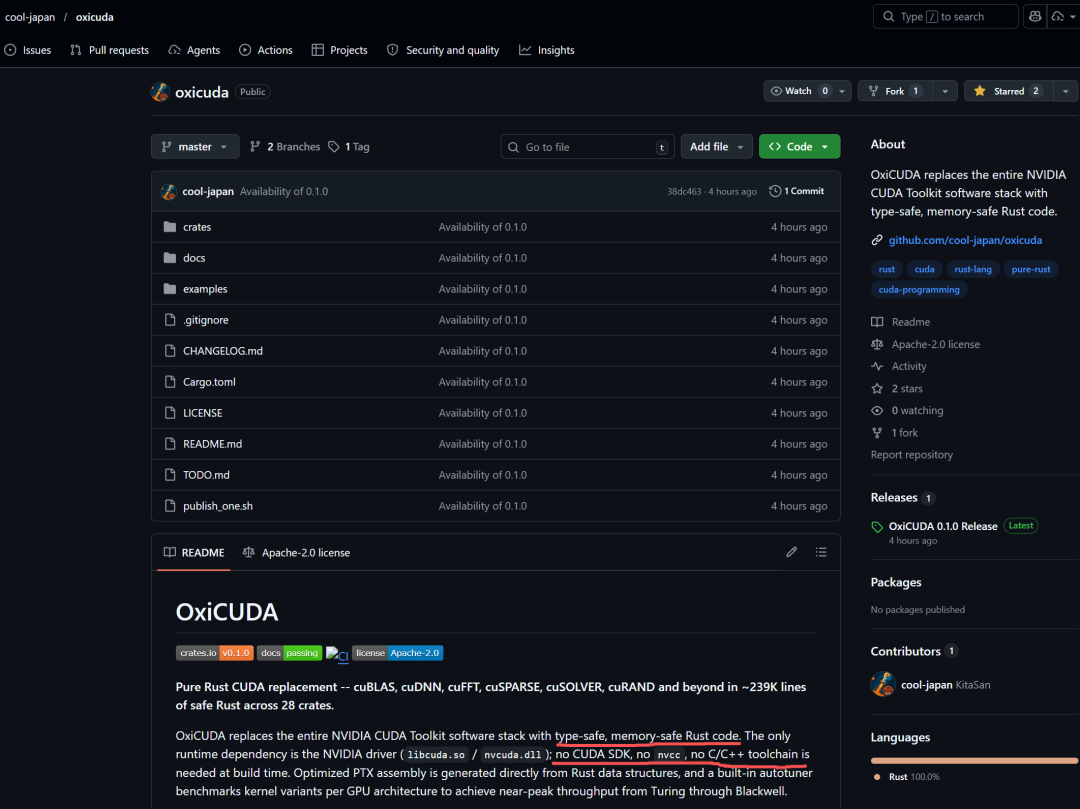Select the README tab

click(x=194, y=552)
